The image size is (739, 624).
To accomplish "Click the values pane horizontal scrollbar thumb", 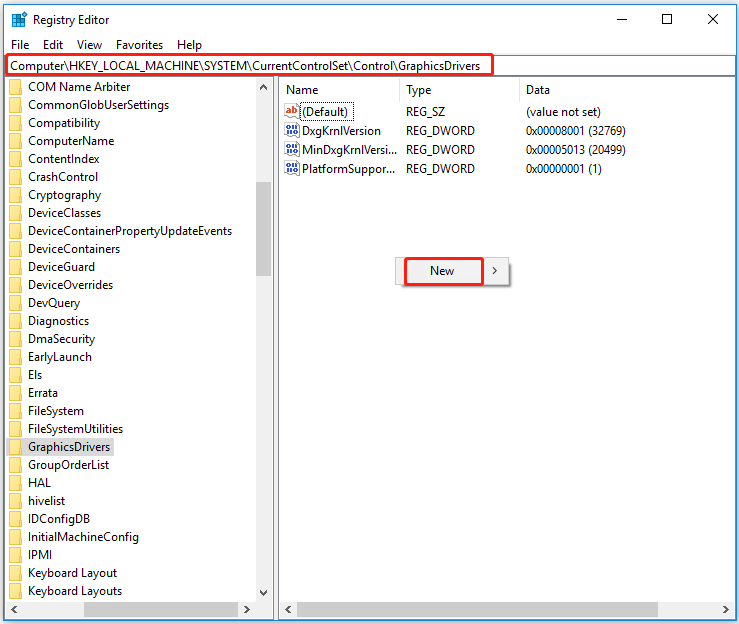I will (x=477, y=609).
